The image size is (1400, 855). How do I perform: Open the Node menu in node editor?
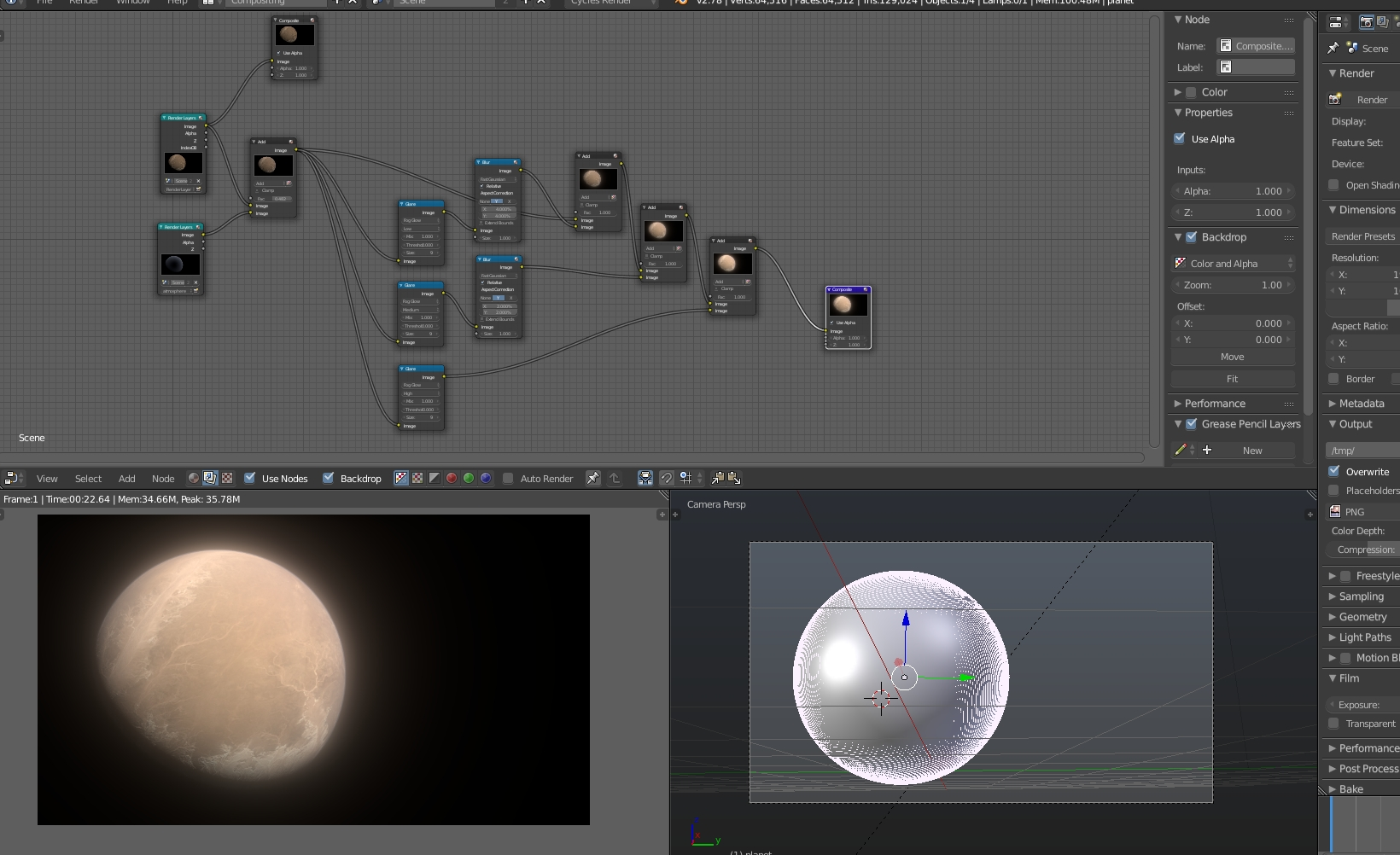pos(163,479)
